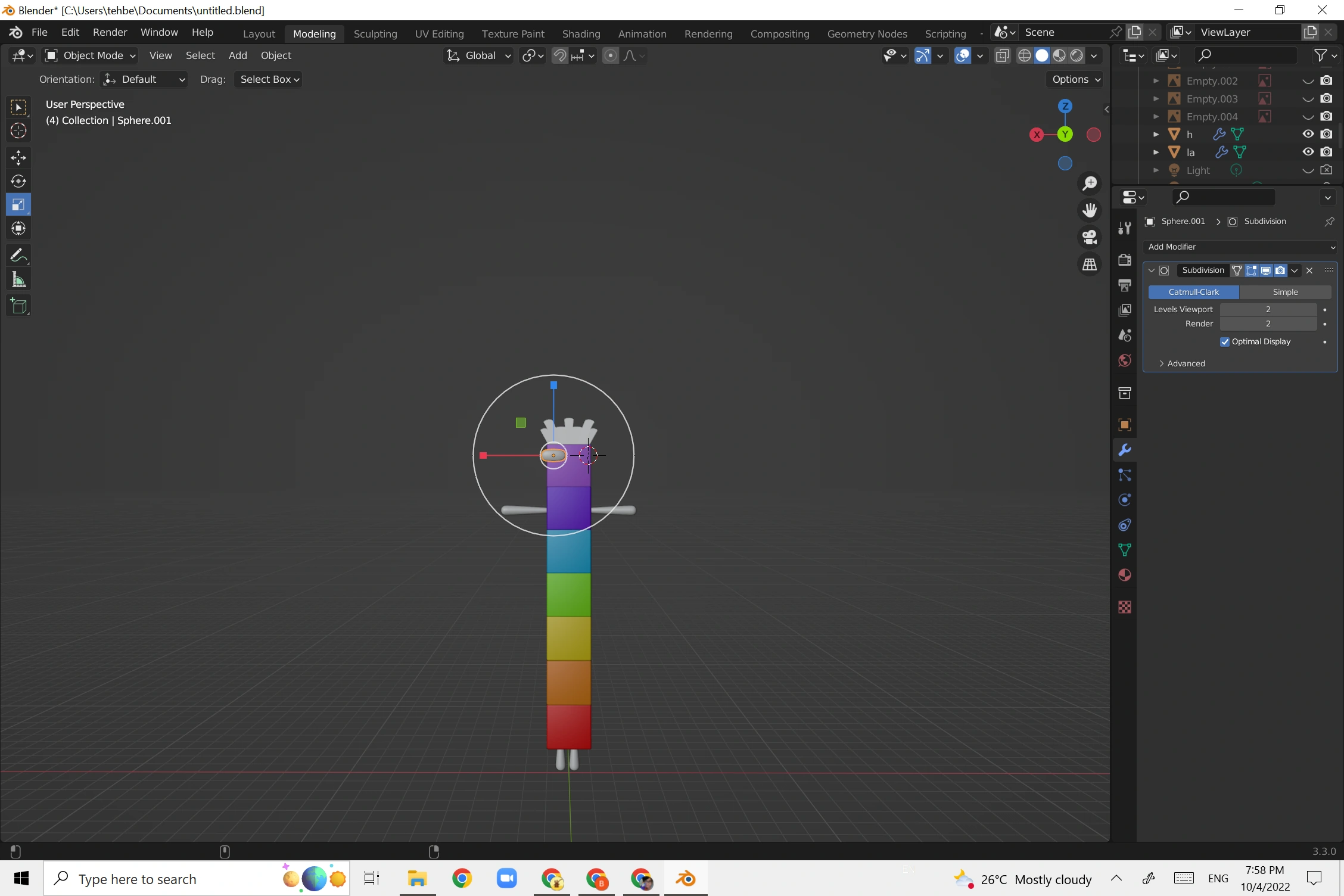
Task: Uncheck Optimal Display in the Subdivision modifier
Action: click(1225, 341)
